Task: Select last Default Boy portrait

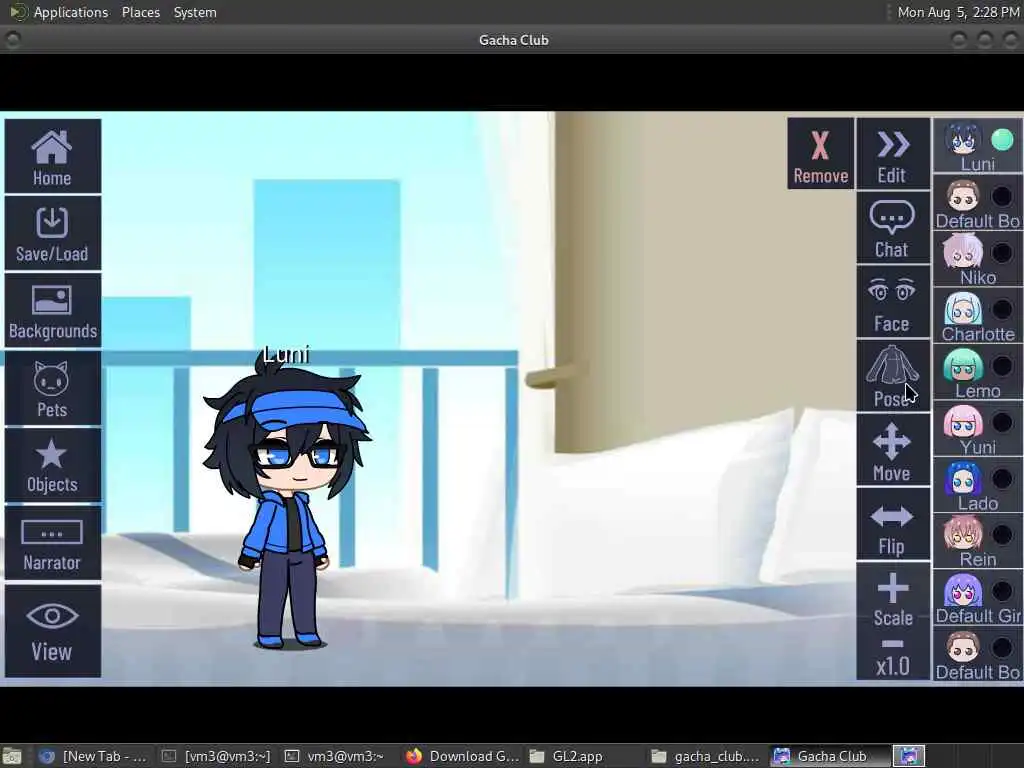Action: pos(963,648)
